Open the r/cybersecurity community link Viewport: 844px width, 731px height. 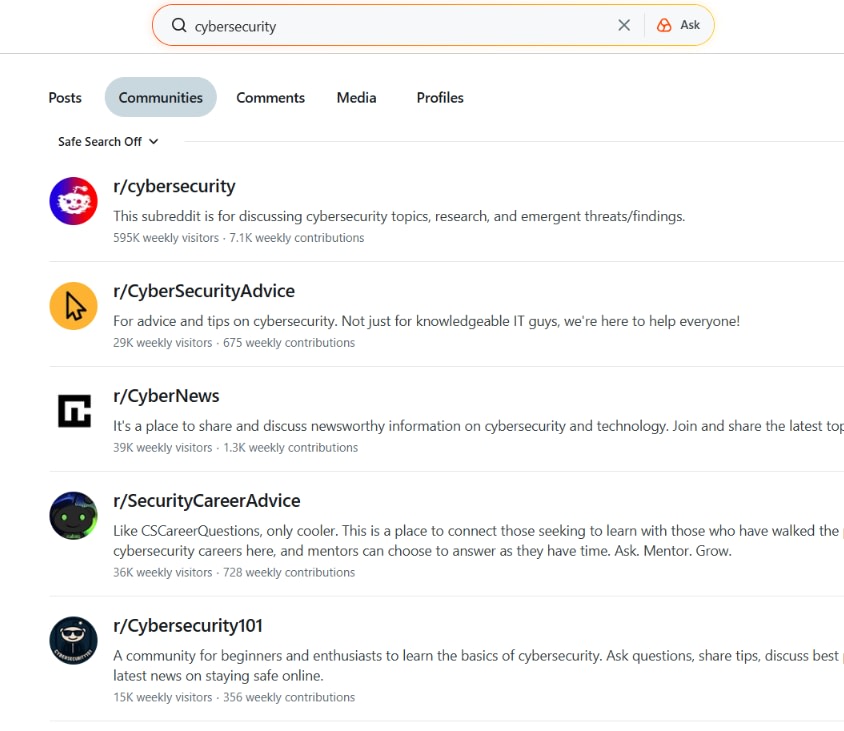(174, 186)
